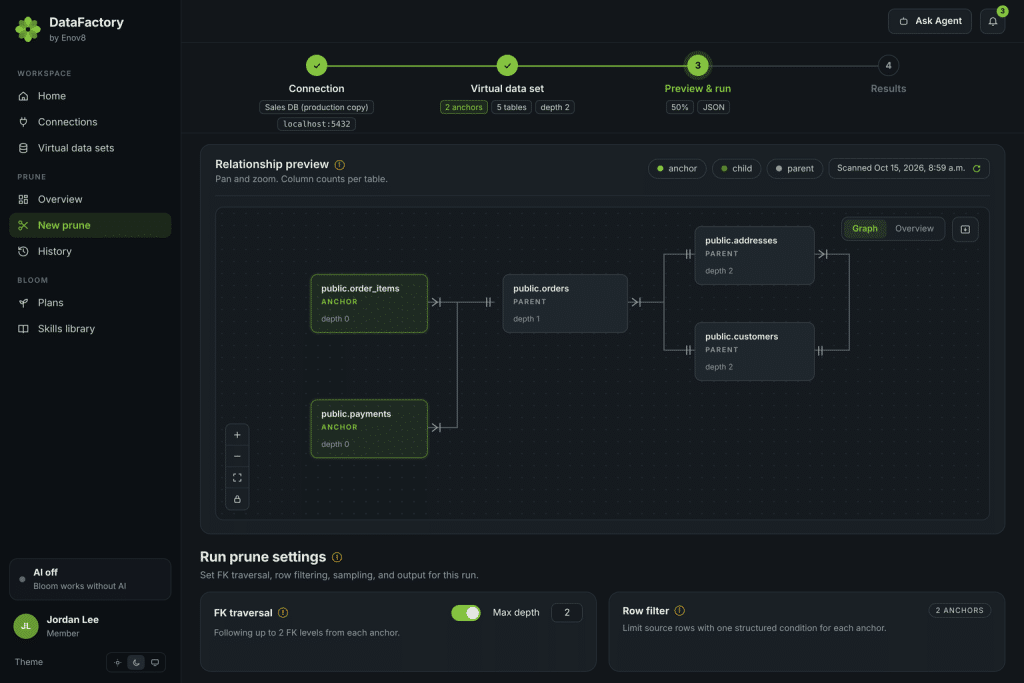Switch to the Overview graph tab
Viewport: 1024px width, 683px height.
(x=914, y=229)
